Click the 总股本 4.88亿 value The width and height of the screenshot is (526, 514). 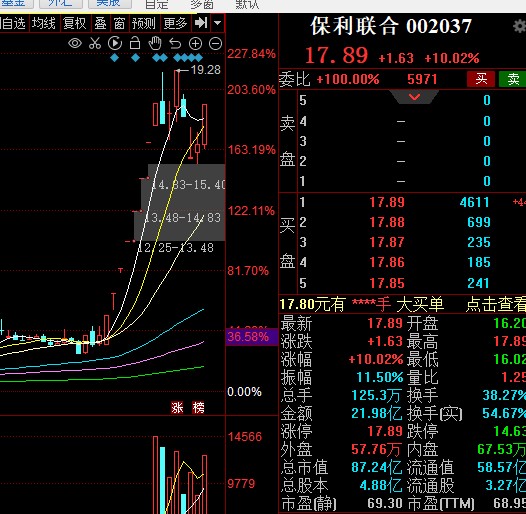point(380,485)
